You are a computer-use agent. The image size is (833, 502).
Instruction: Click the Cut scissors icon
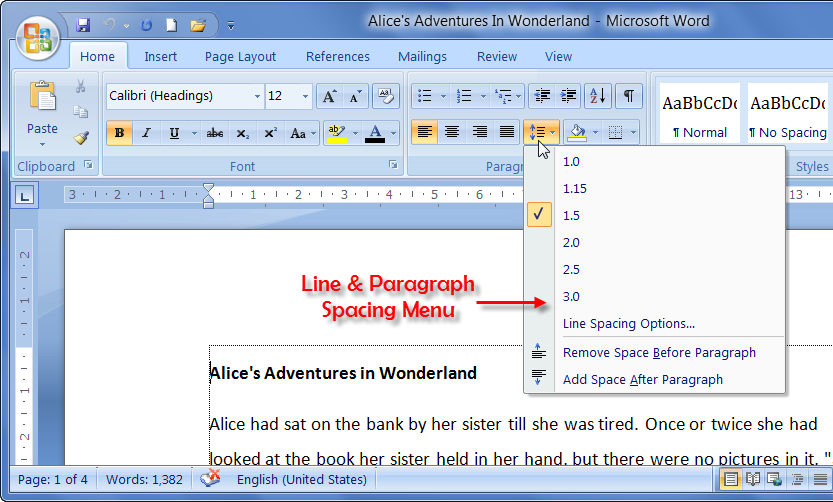[x=80, y=87]
